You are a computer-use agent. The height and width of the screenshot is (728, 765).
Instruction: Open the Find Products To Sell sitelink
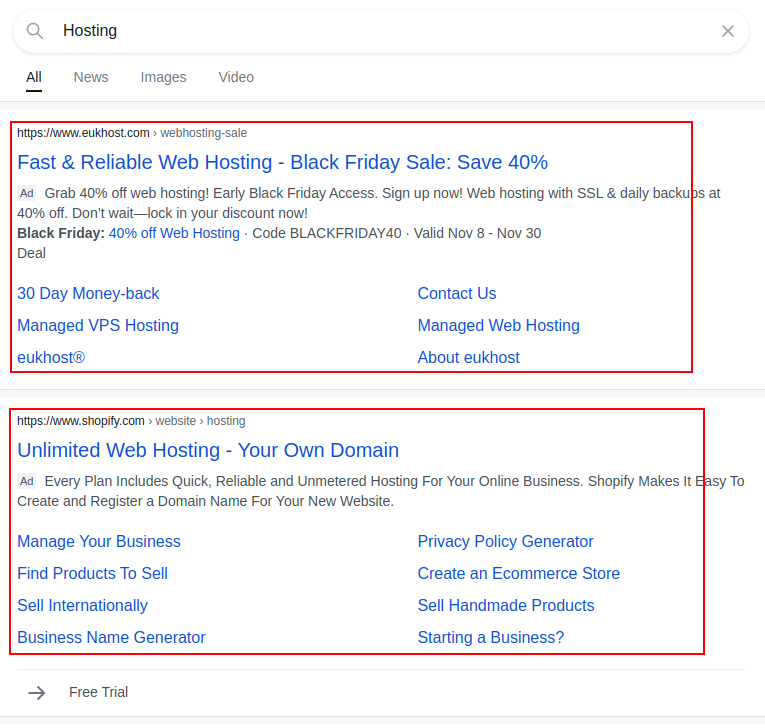pyautogui.click(x=92, y=573)
